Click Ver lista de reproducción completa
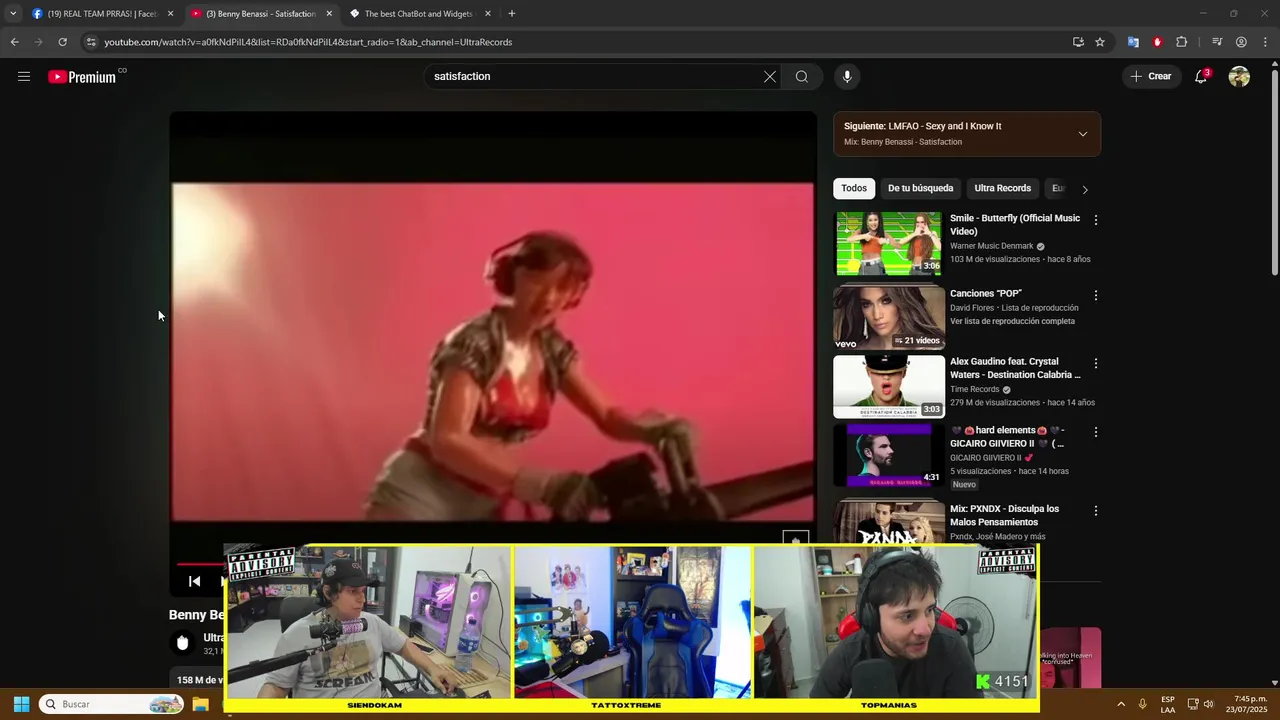 1012,321
